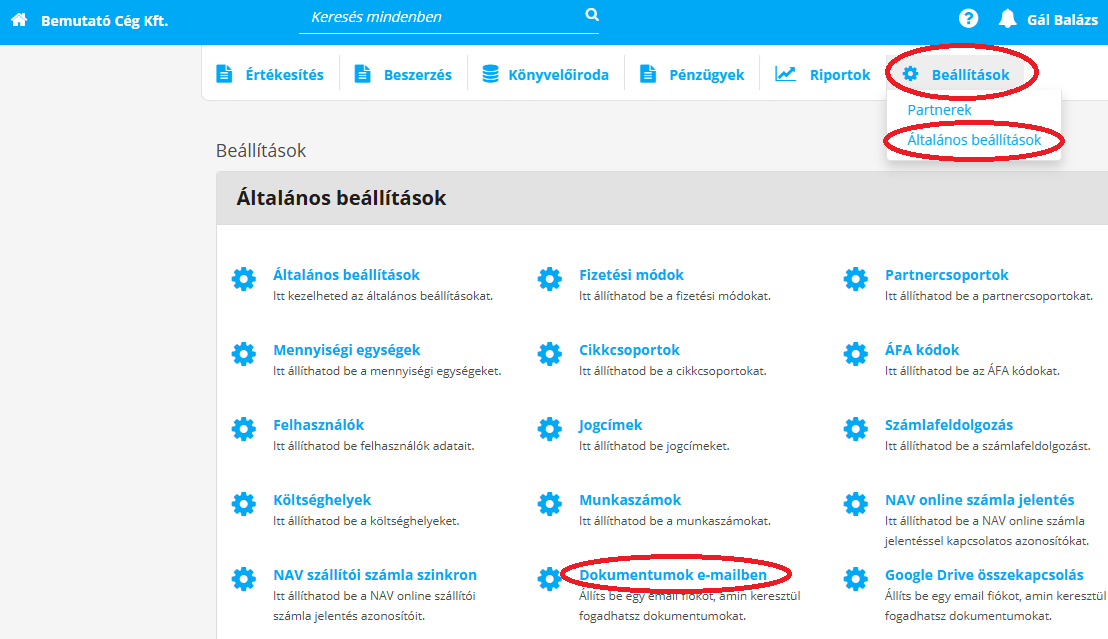Click the Beállítások gear icon in menu
The image size is (1108, 639).
pyautogui.click(x=910, y=74)
